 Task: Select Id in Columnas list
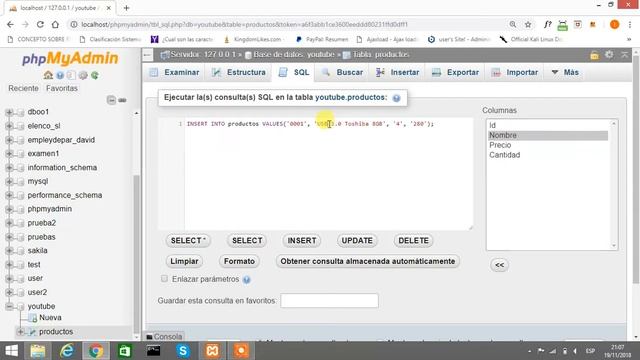548,125
